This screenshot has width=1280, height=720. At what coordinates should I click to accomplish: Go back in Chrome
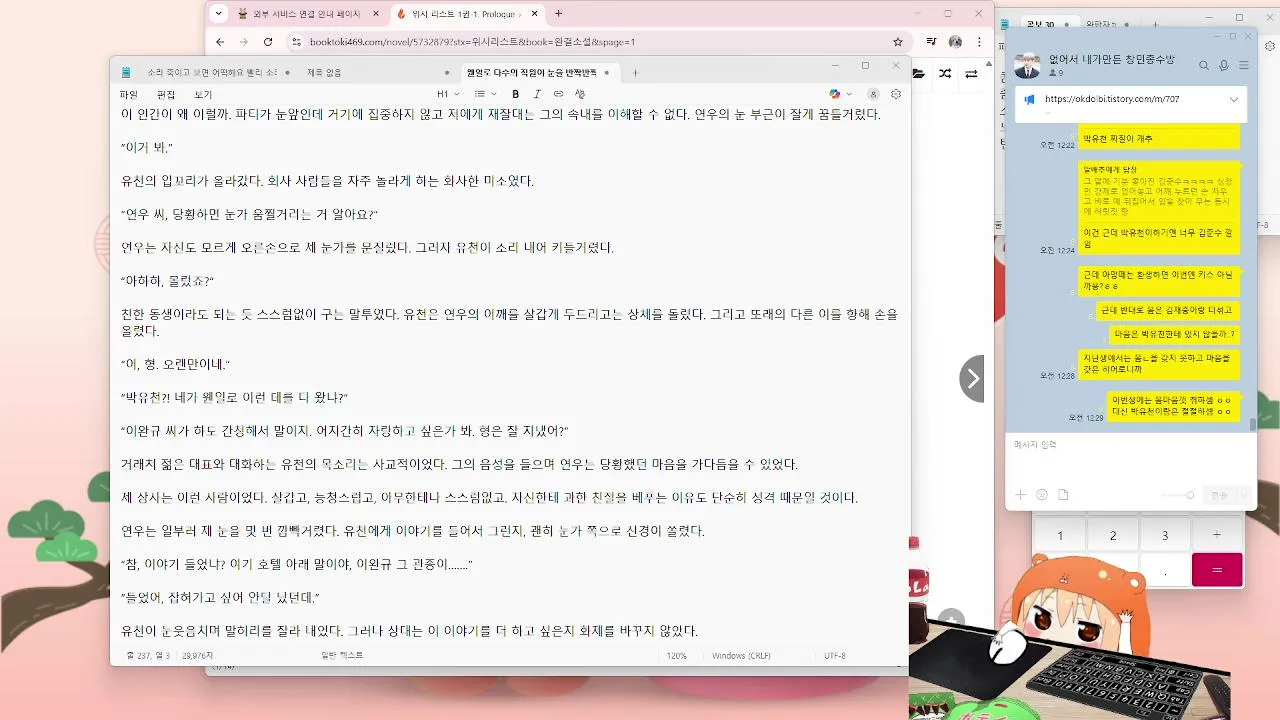220,42
